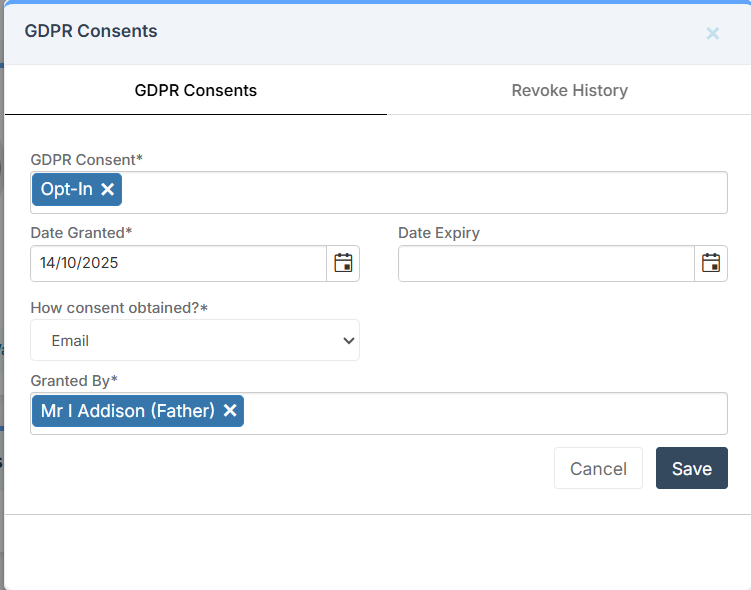
Task: Open the Date Expiry calendar picker
Action: [711, 263]
